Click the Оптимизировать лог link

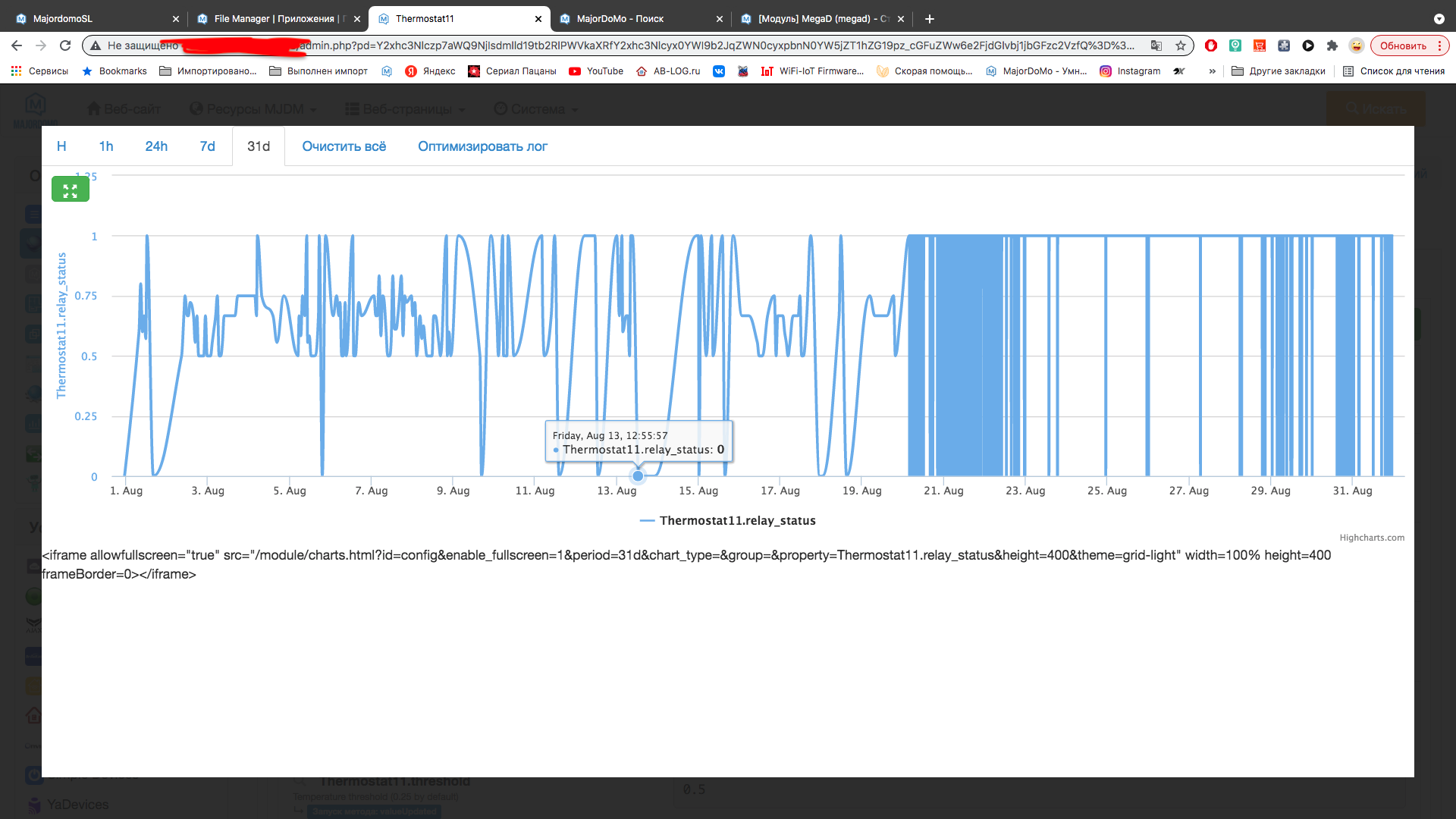[x=482, y=146]
